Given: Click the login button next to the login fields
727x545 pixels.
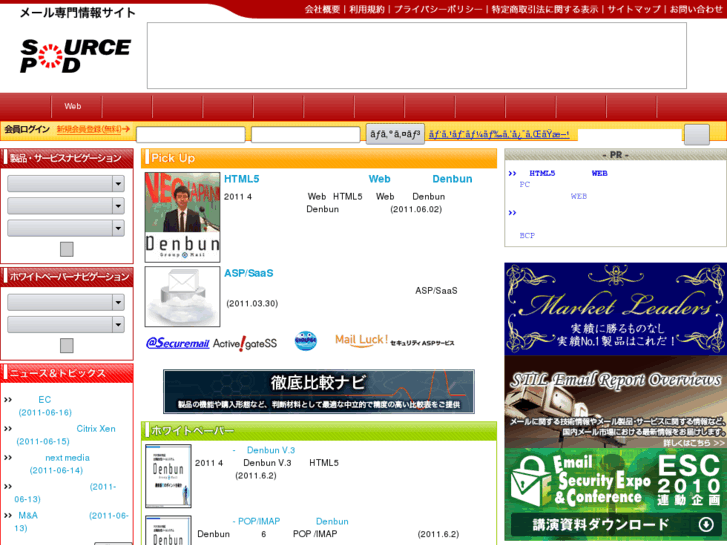Looking at the screenshot, I should [395, 134].
